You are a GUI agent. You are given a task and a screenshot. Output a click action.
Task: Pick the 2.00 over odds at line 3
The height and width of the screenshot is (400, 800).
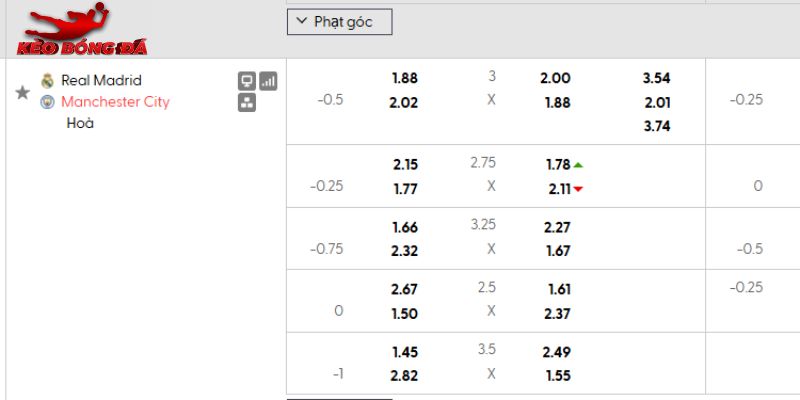pyautogui.click(x=555, y=78)
